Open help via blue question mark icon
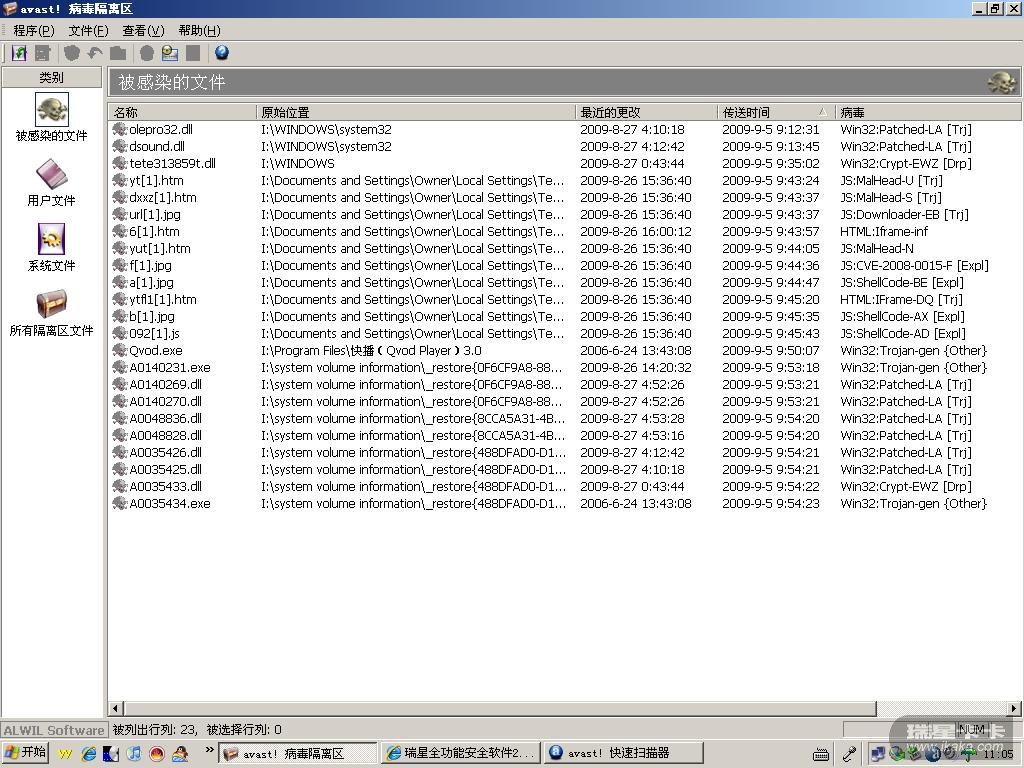The image size is (1024, 768). (222, 53)
